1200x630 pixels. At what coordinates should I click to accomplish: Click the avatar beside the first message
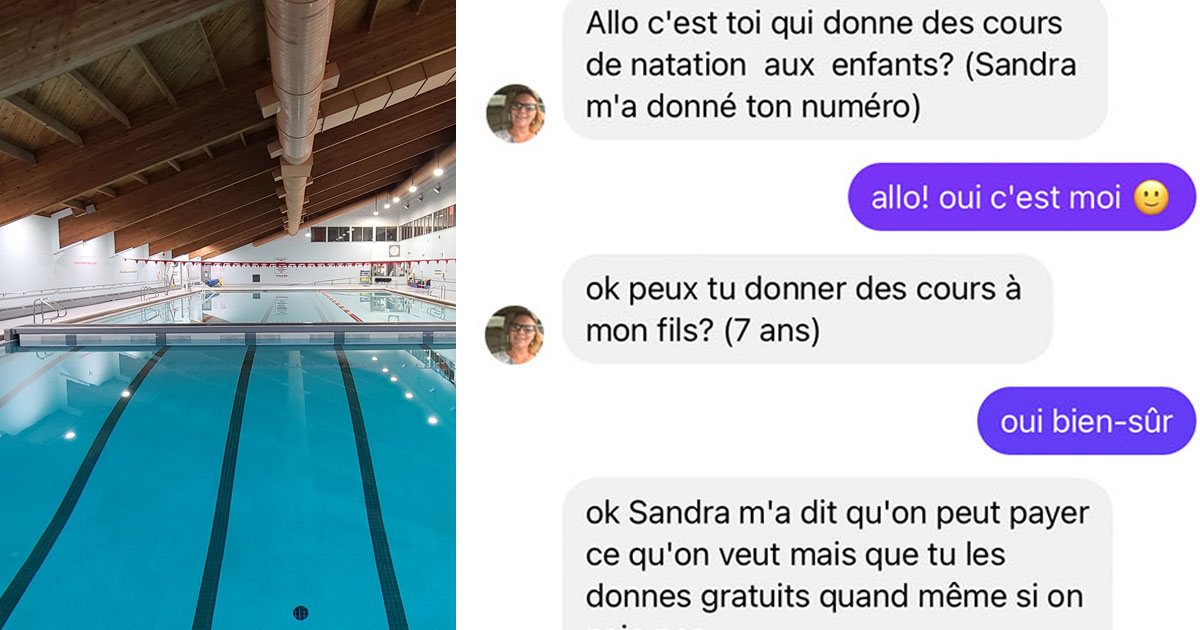pyautogui.click(x=515, y=114)
